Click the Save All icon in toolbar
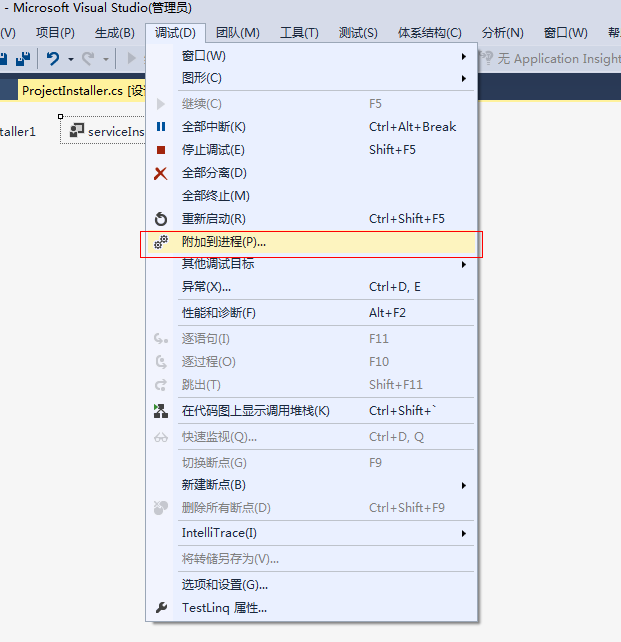 23,59
